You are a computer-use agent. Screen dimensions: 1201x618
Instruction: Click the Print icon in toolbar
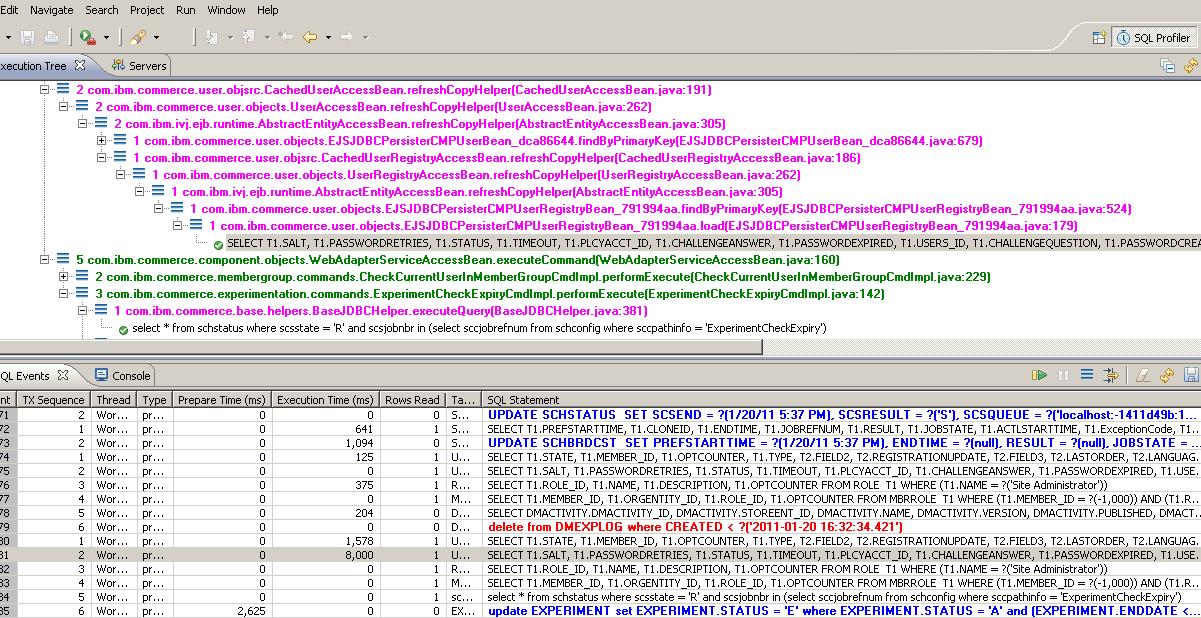pos(51,37)
